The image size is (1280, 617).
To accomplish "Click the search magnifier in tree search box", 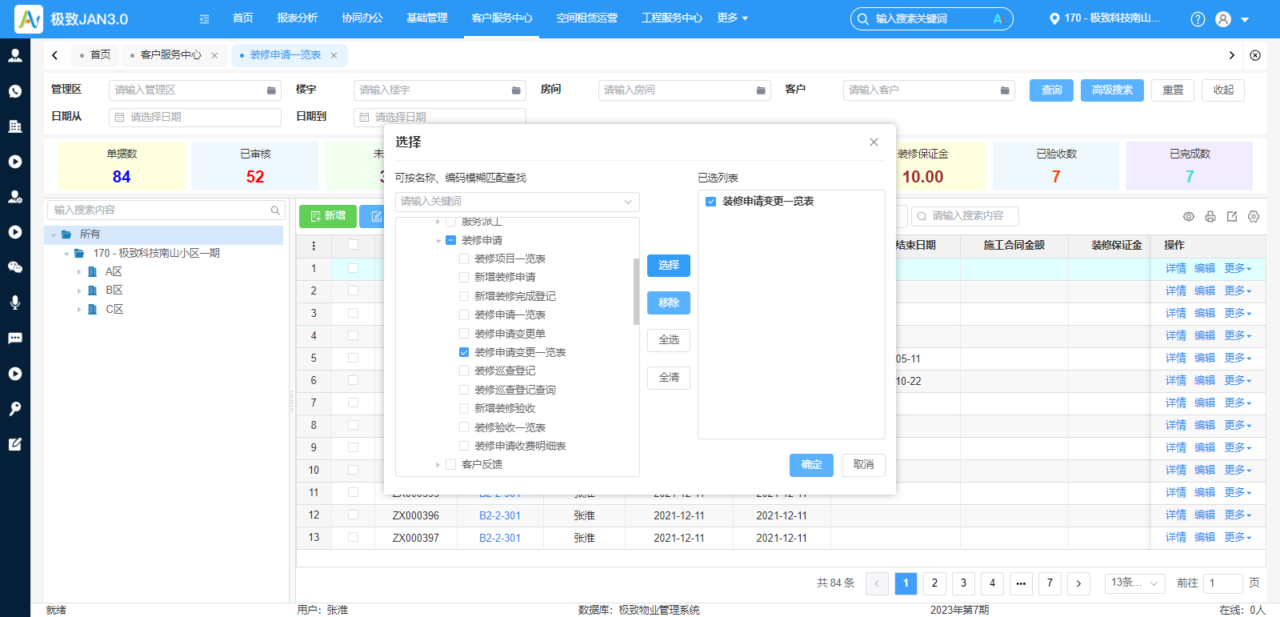I will [x=276, y=210].
